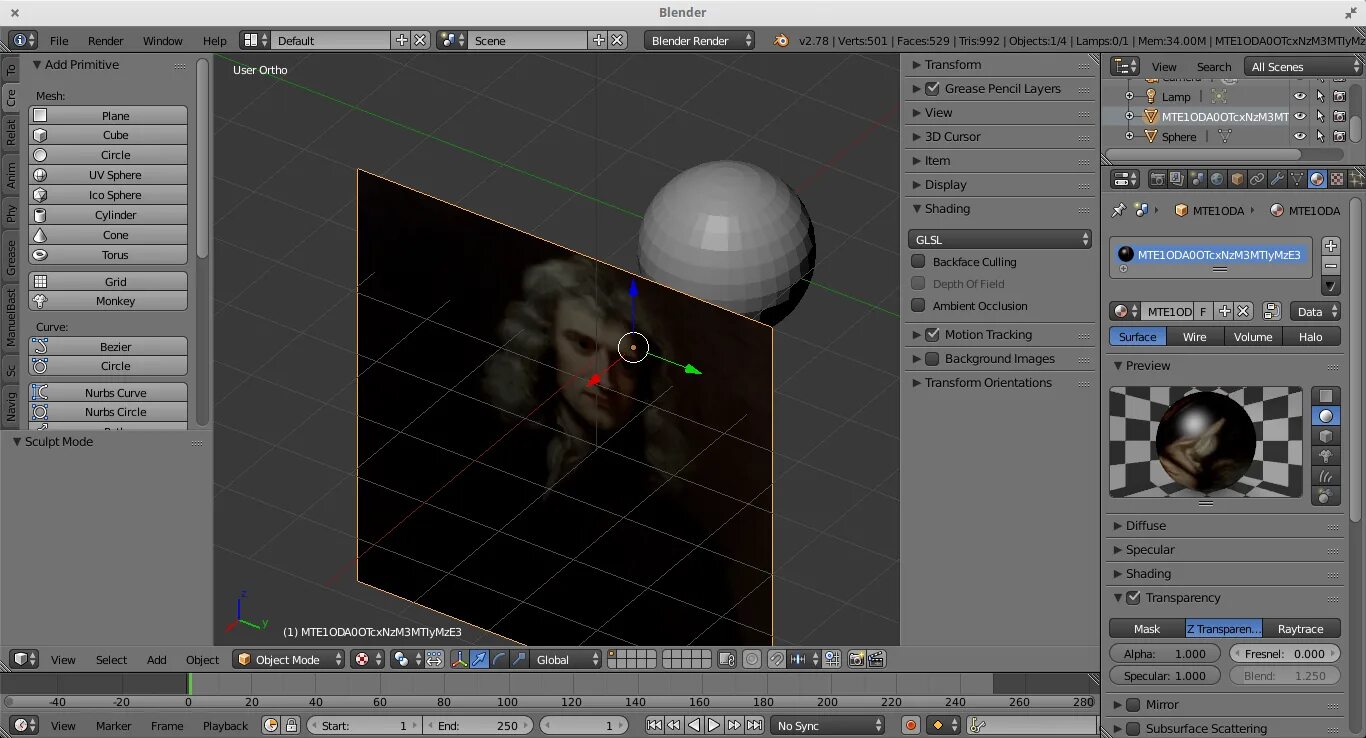1366x738 pixels.
Task: Add a material slot with plus button
Action: (1331, 246)
